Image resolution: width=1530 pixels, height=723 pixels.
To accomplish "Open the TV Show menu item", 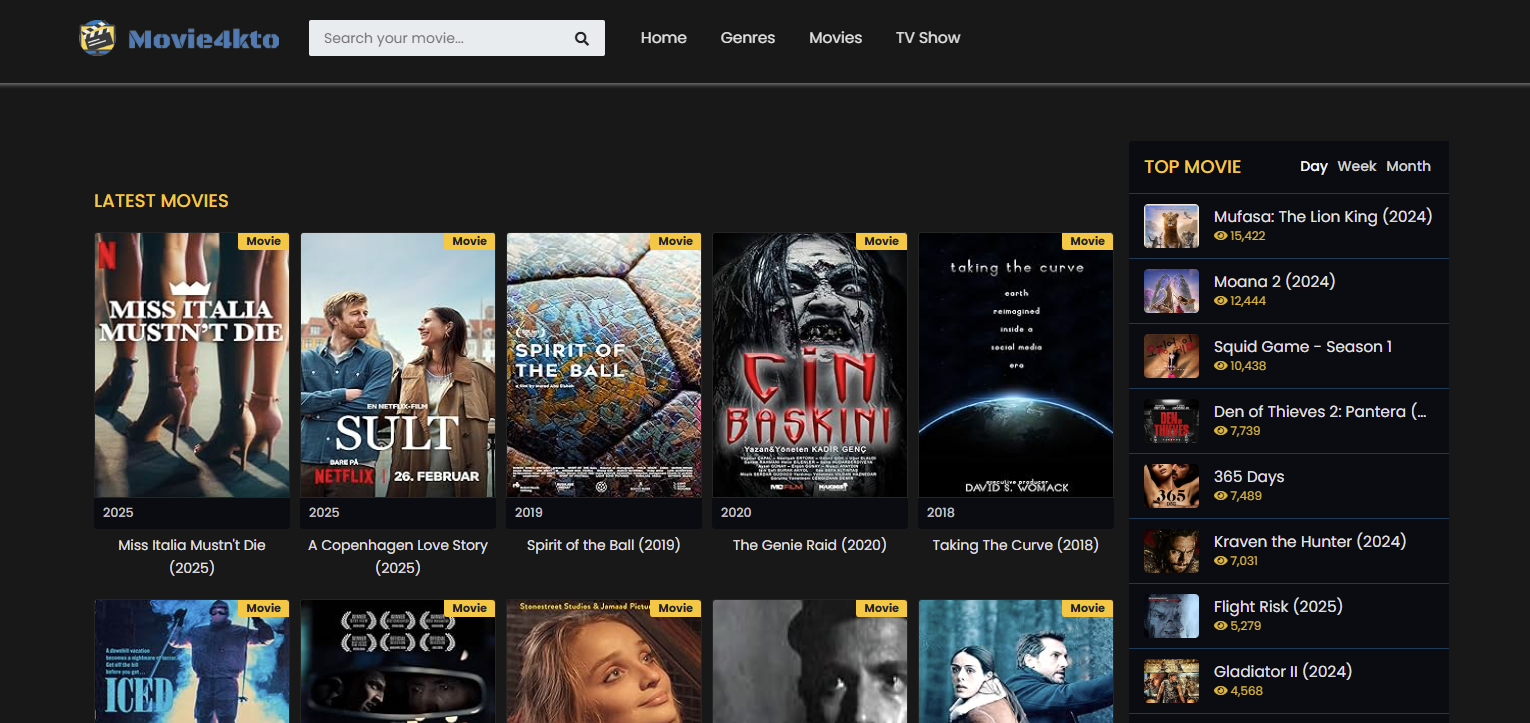I will click(927, 38).
